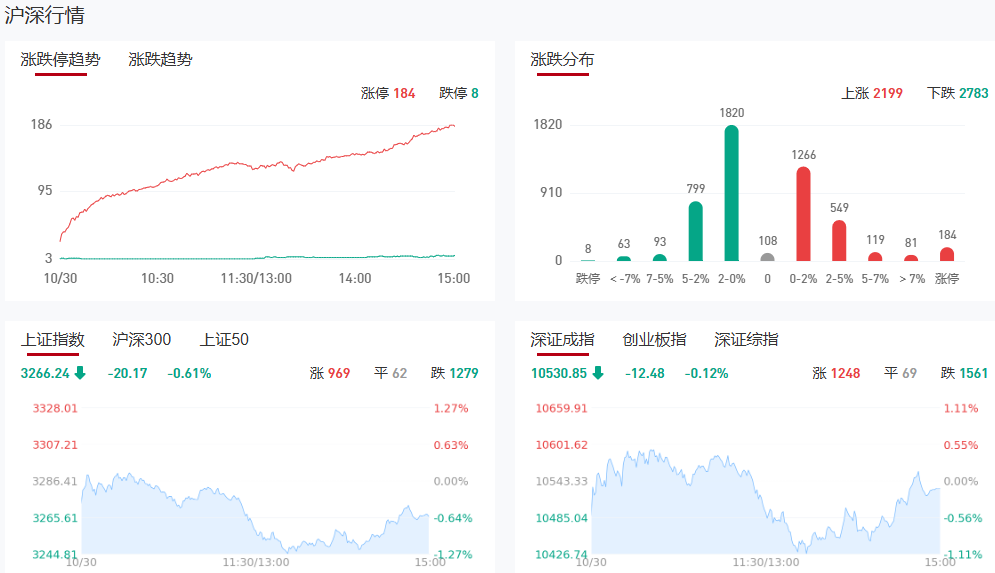This screenshot has width=995, height=573.
Task: Click the green down arrow beside 3266.24
Action: click(x=80, y=373)
